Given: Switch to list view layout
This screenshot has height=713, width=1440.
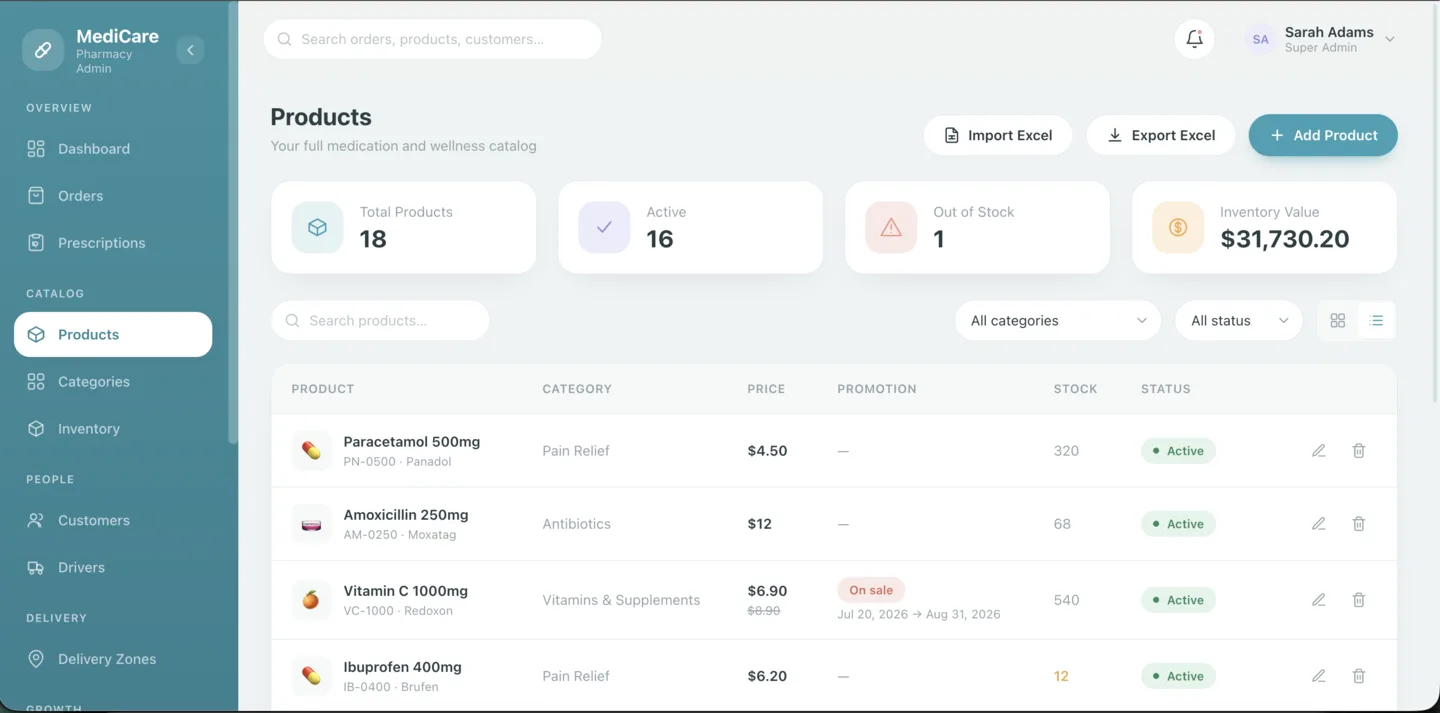Looking at the screenshot, I should (1377, 321).
